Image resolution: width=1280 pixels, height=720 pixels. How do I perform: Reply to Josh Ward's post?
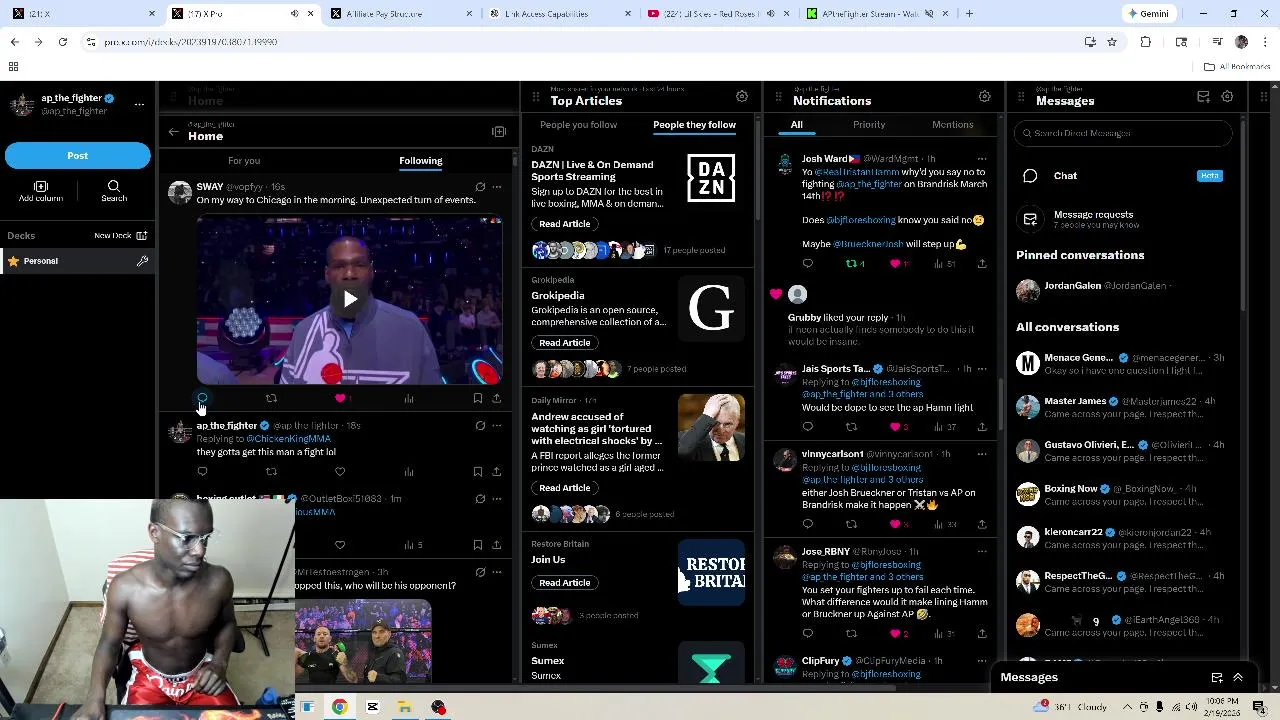coord(808,264)
